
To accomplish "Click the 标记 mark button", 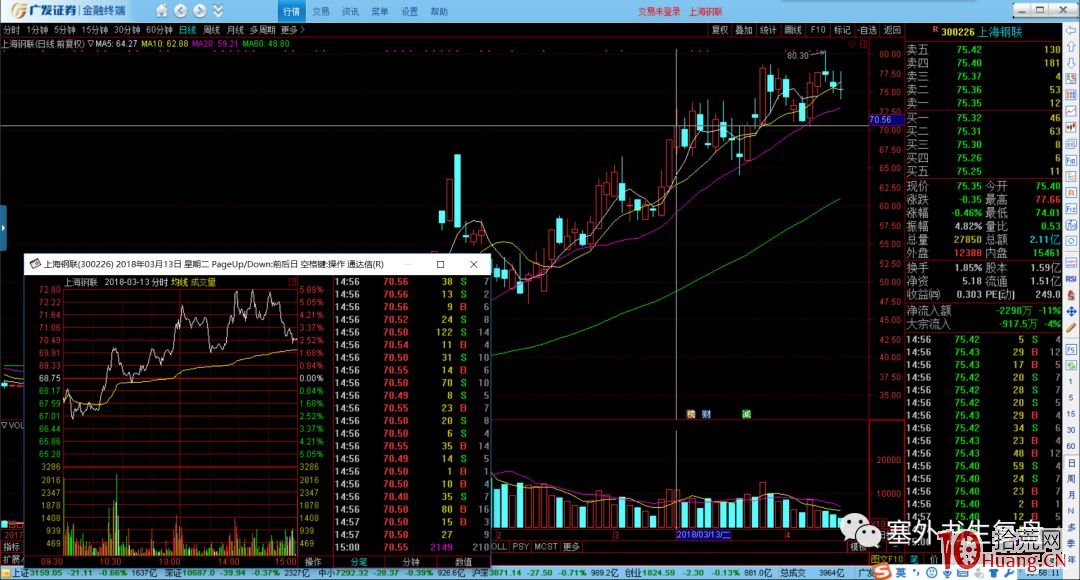I will click(842, 30).
